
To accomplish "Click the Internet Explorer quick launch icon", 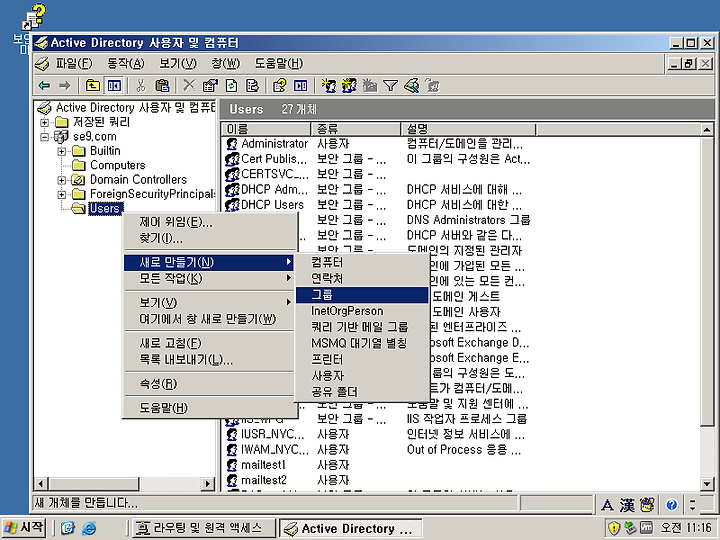I will pos(89,528).
